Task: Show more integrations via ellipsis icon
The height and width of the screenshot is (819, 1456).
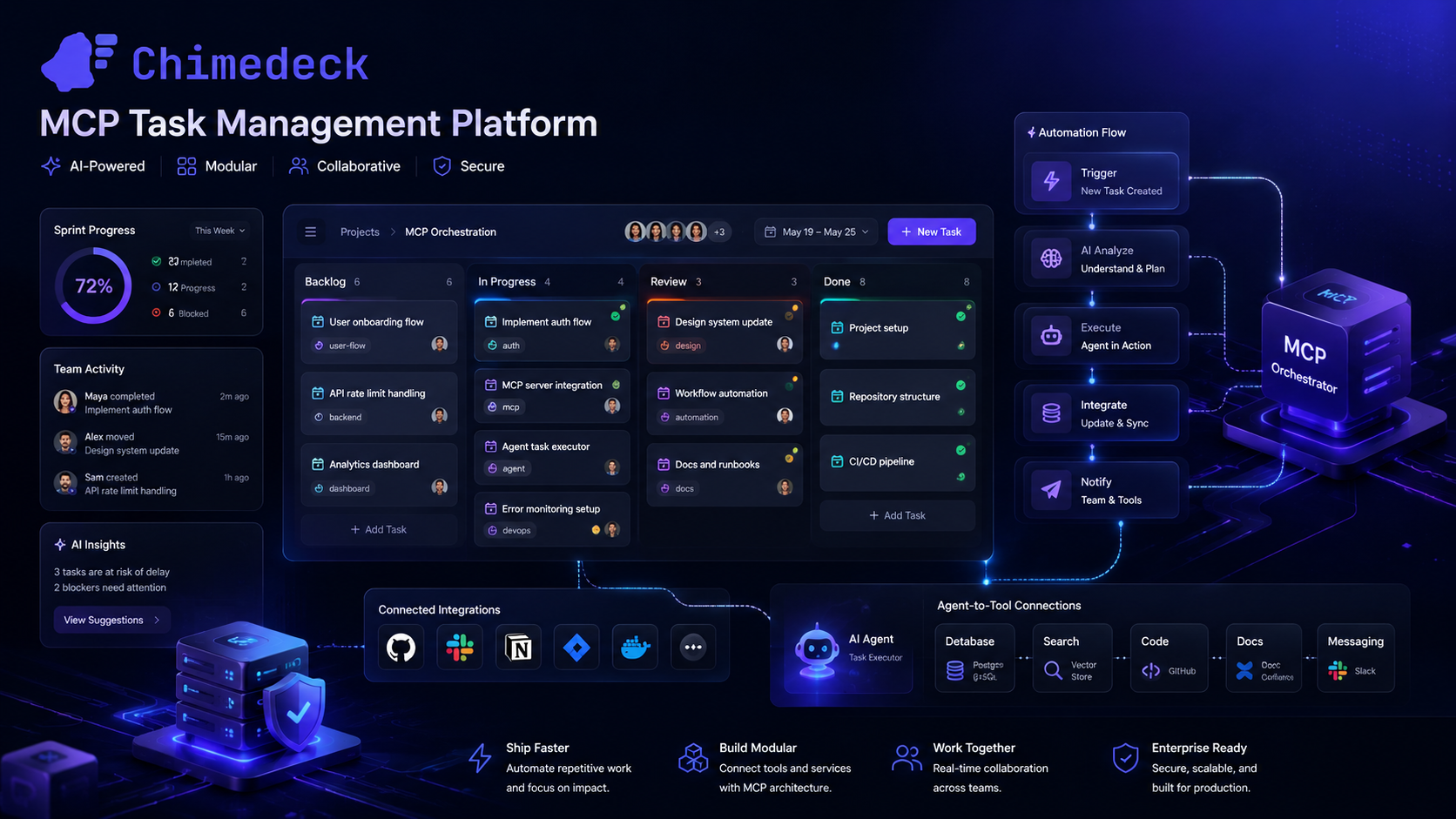Action: point(693,648)
